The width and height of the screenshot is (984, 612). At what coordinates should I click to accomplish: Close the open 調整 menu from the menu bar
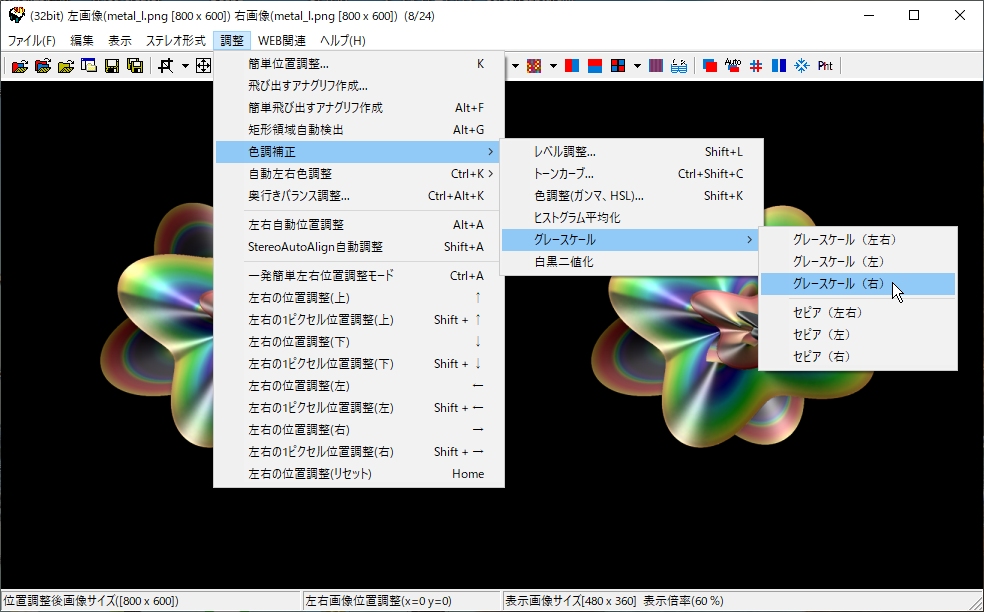tap(232, 41)
